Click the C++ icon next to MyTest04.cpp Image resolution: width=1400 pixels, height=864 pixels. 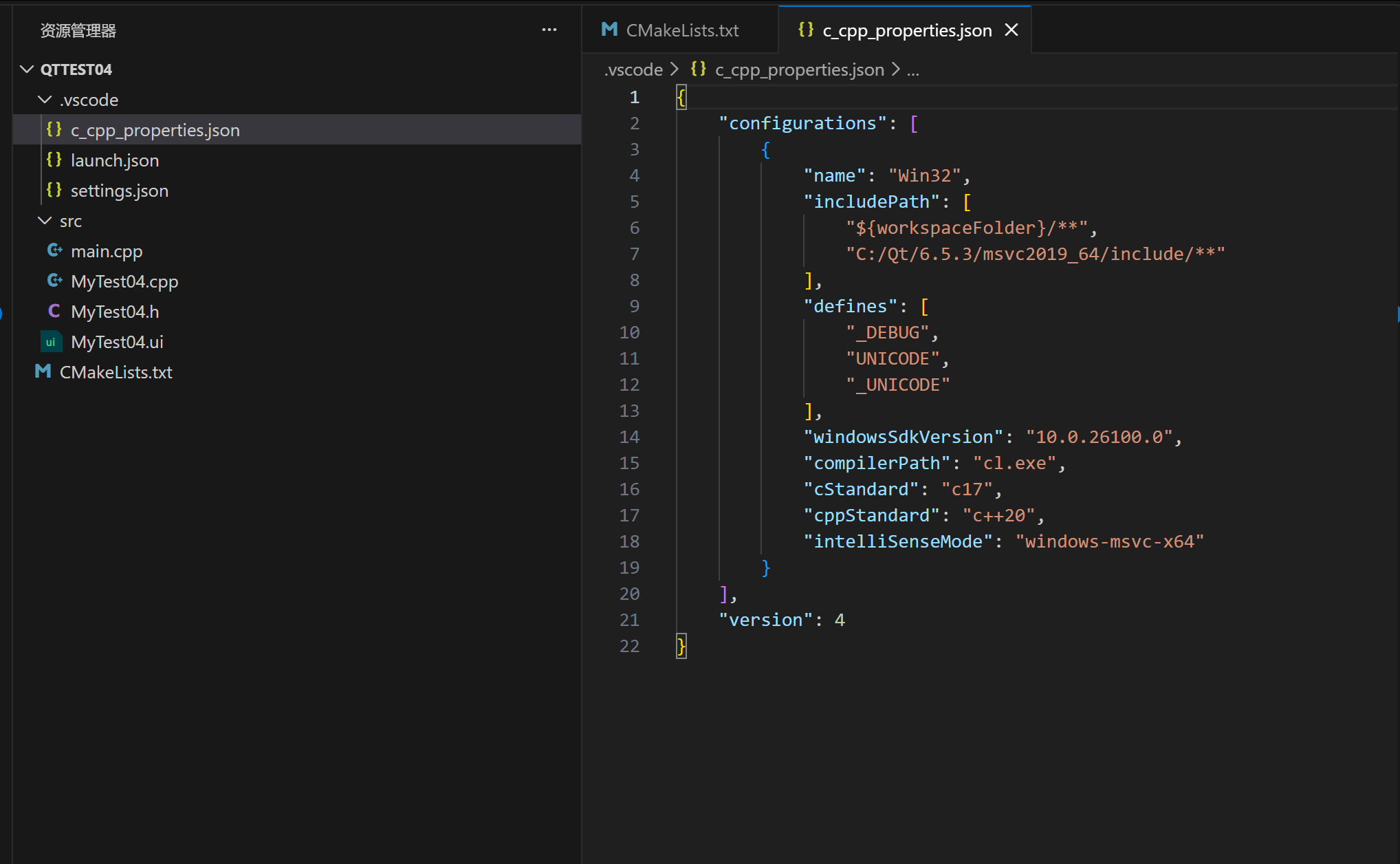(54, 281)
